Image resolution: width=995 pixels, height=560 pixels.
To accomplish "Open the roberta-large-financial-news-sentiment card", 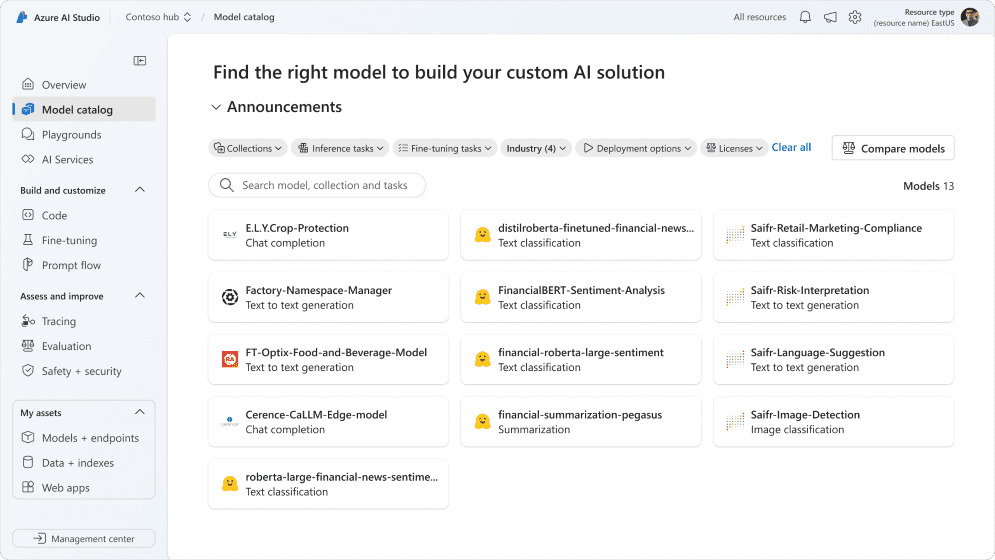I will (x=328, y=484).
